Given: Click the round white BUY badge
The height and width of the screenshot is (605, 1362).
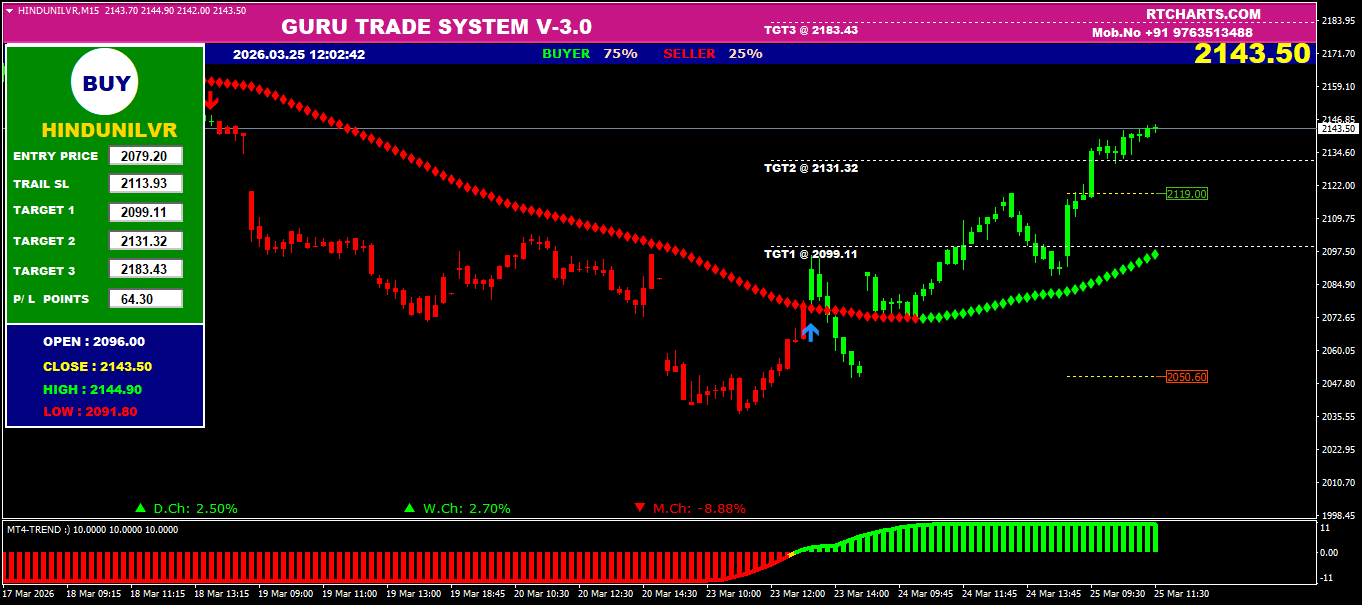Looking at the screenshot, I should coord(105,84).
